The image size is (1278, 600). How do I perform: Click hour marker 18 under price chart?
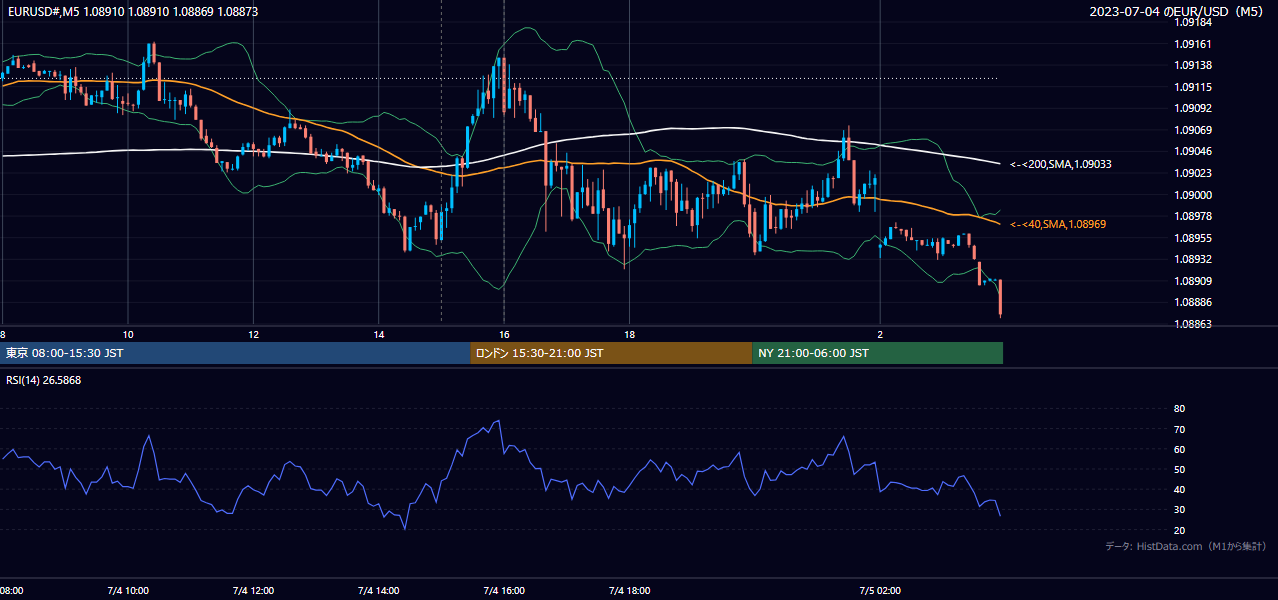pyautogui.click(x=629, y=334)
